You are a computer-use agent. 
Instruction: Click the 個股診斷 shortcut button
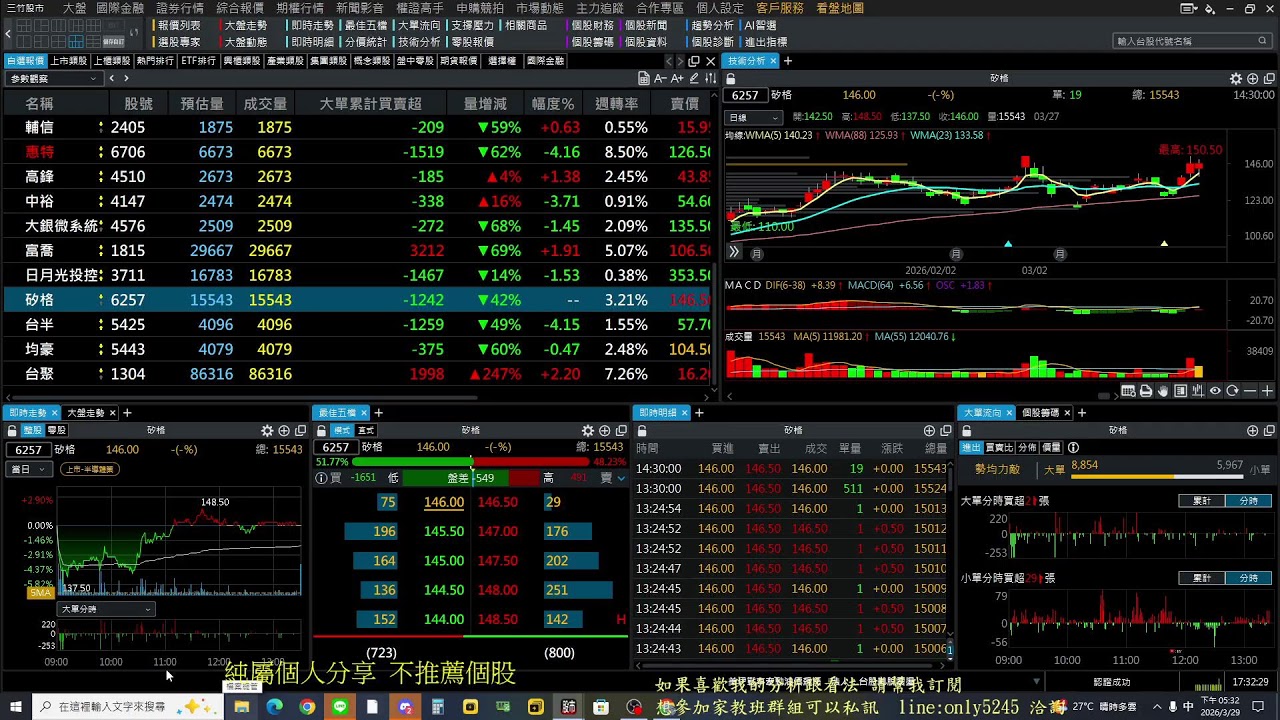pyautogui.click(x=712, y=42)
